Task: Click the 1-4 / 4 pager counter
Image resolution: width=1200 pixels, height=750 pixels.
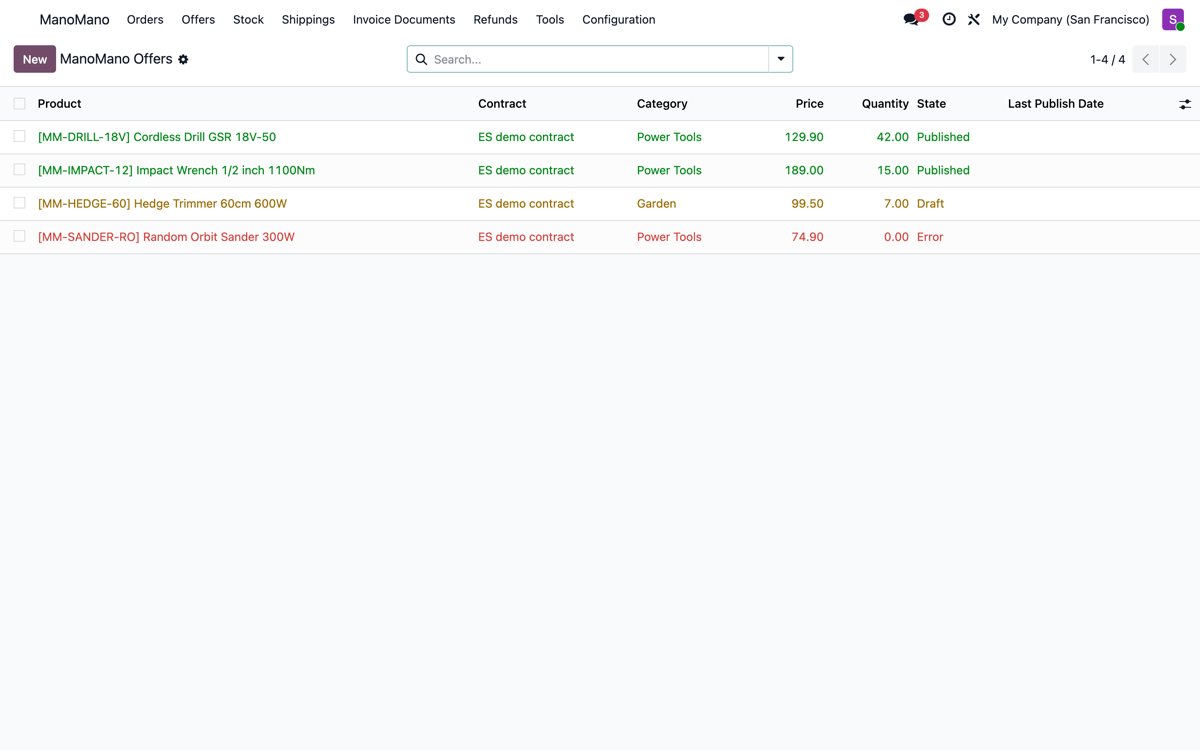Action: click(x=1107, y=60)
